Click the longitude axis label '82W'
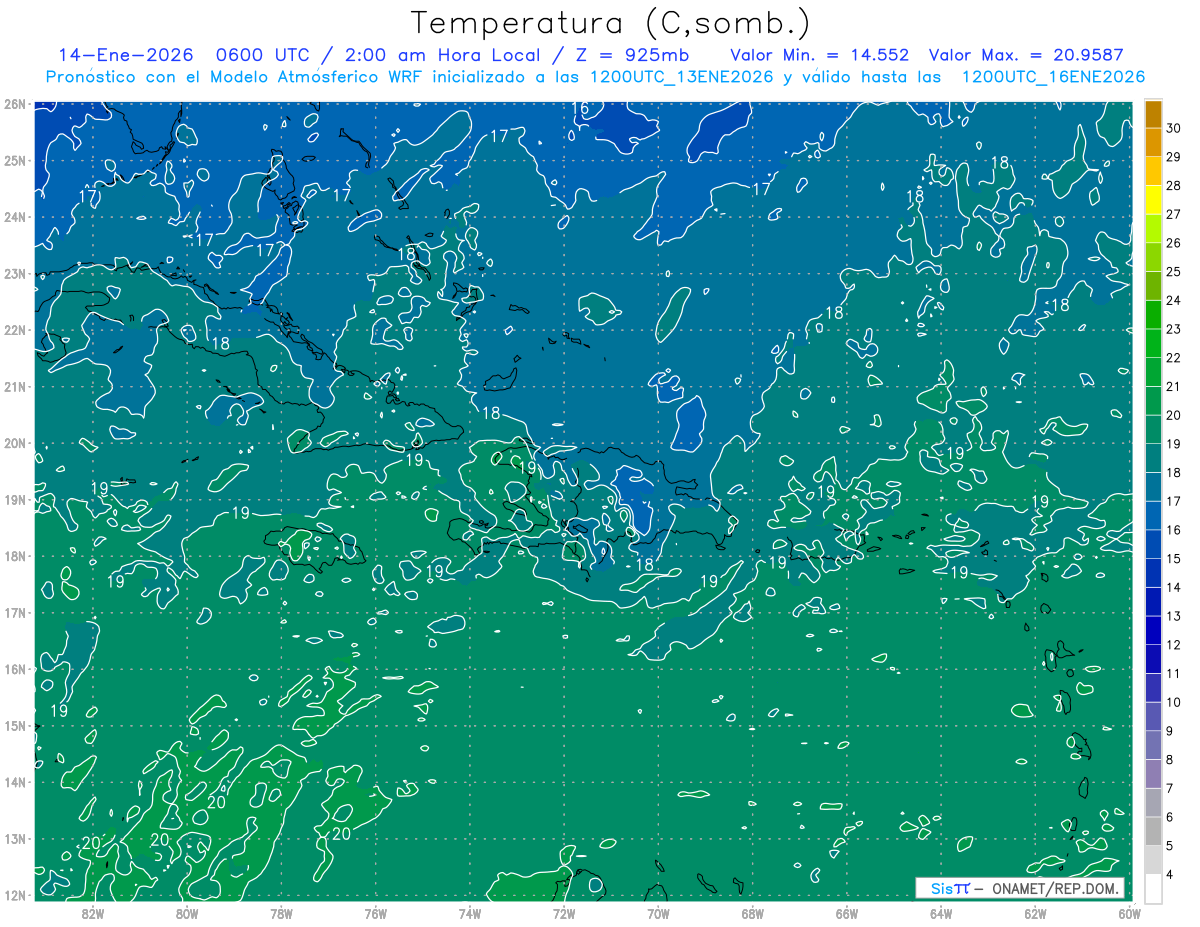Image resolution: width=1200 pixels, height=927 pixels. 93,913
